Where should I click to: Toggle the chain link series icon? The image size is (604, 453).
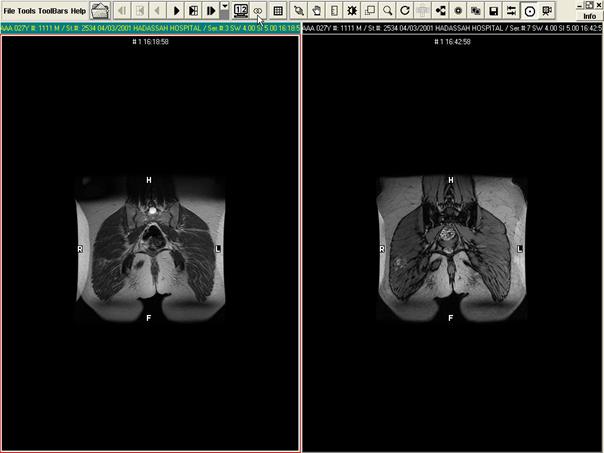257,10
